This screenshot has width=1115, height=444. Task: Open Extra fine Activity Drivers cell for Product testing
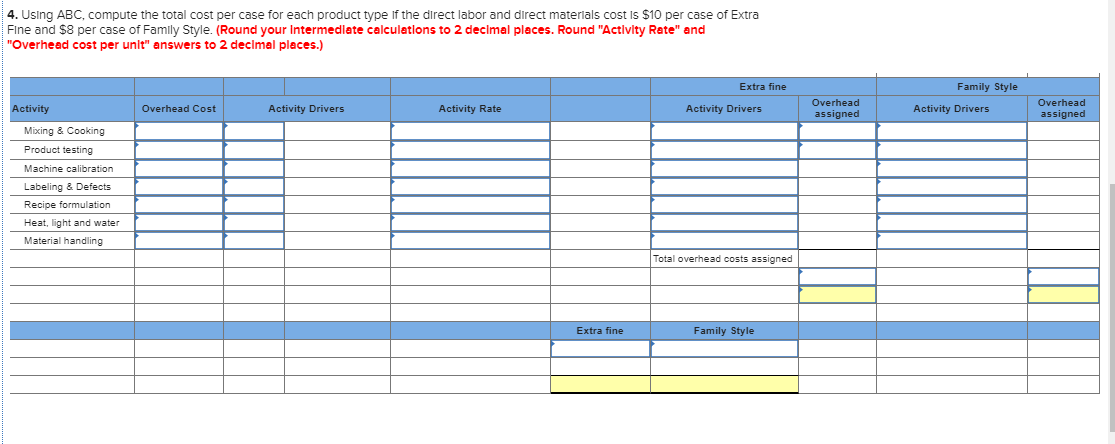724,149
